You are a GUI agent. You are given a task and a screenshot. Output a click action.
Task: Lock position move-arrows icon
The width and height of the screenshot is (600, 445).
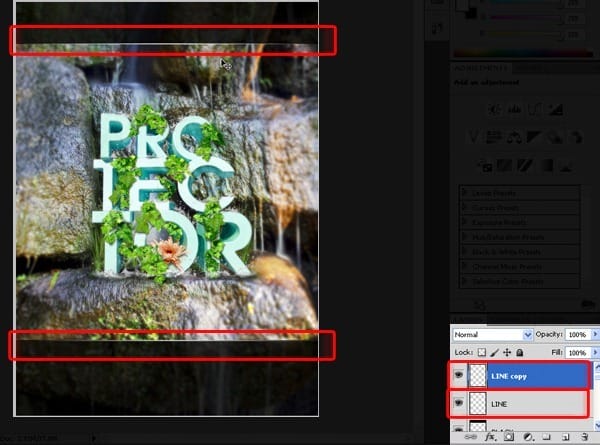(507, 352)
